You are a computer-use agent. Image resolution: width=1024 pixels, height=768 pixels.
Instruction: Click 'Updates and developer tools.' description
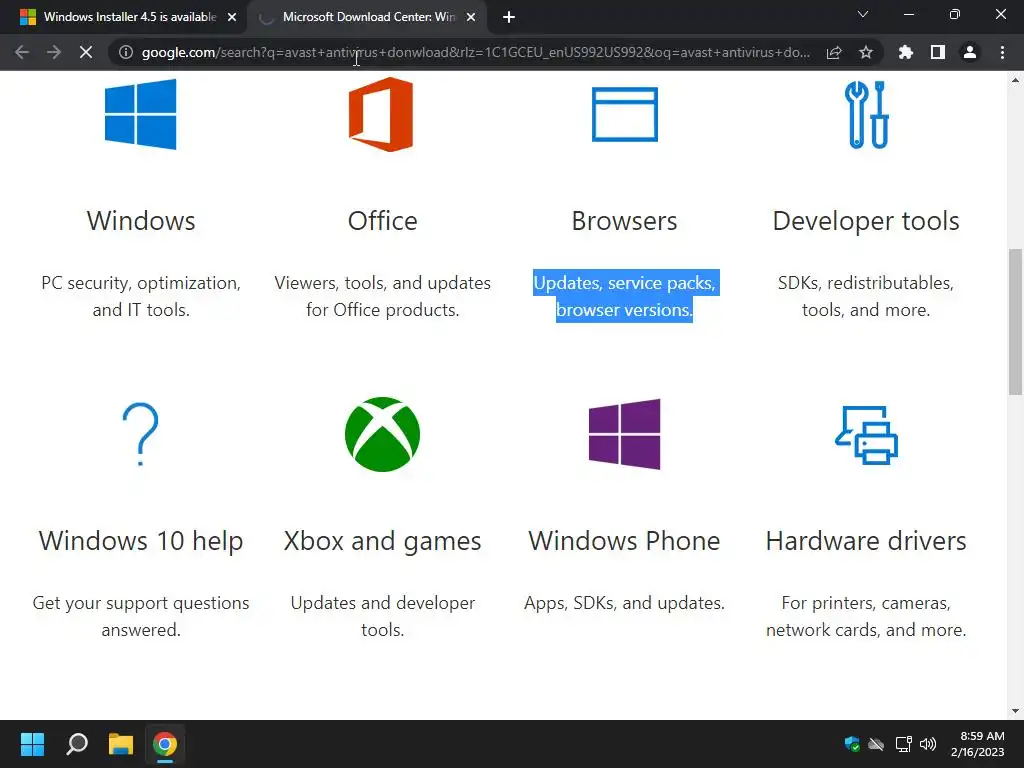(383, 616)
